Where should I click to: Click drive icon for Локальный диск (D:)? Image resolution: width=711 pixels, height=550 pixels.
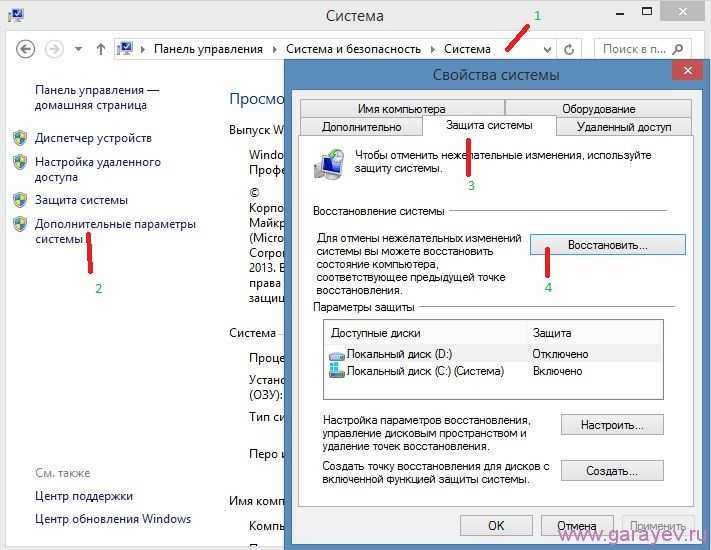point(336,355)
